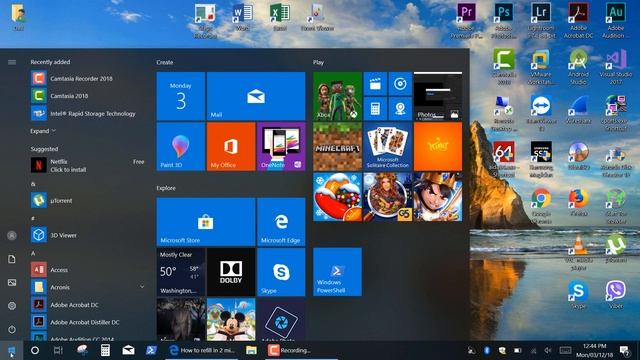
Task: Click the Create group title
Action: [164, 62]
